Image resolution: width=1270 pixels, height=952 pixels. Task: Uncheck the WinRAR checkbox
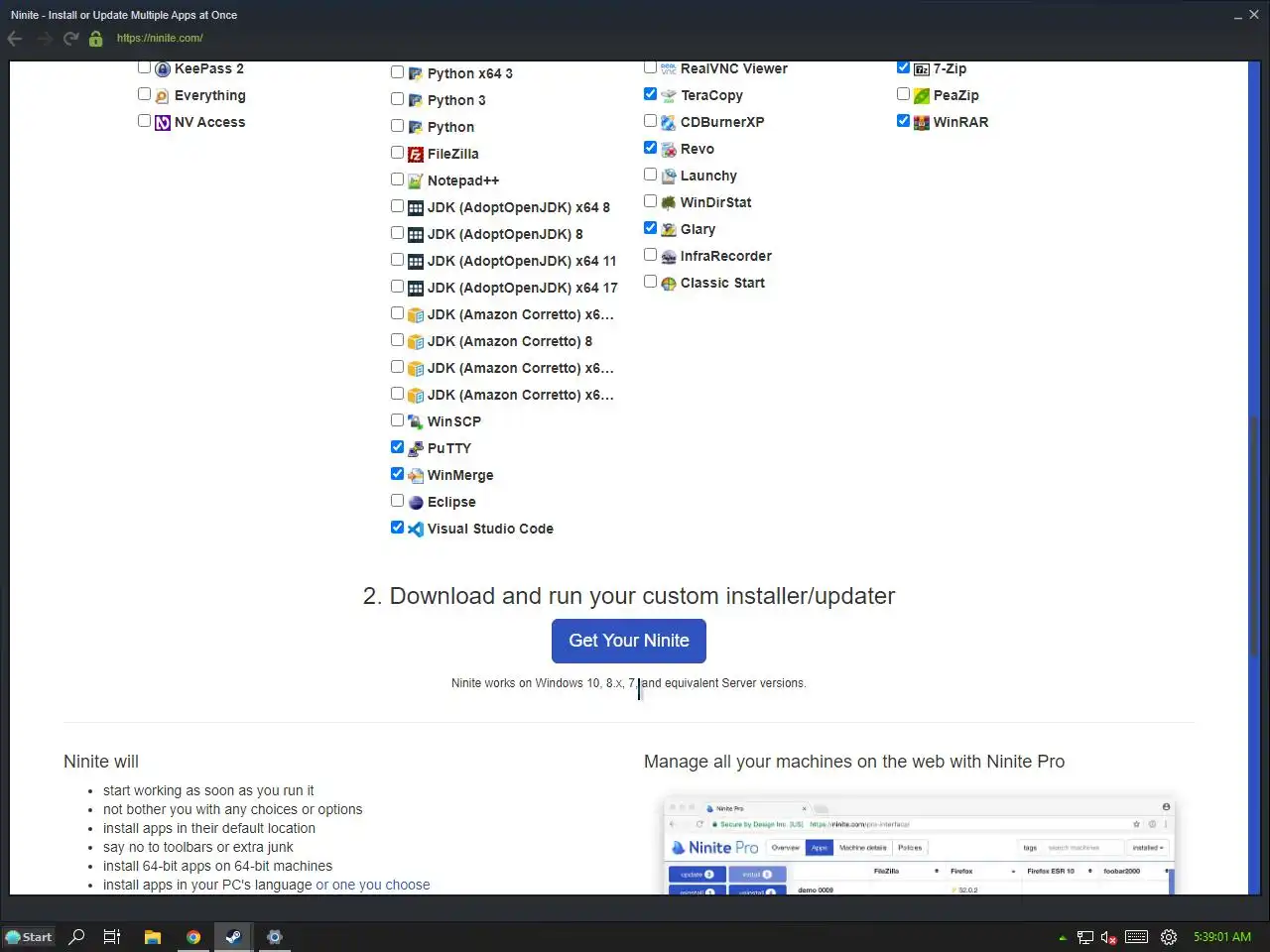pos(903,121)
